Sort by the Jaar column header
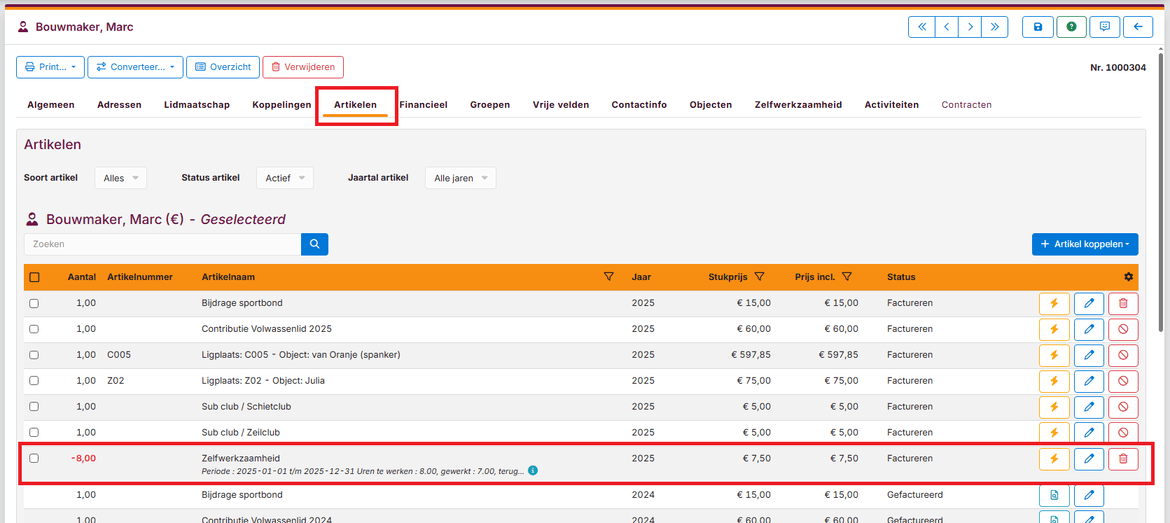 click(641, 277)
